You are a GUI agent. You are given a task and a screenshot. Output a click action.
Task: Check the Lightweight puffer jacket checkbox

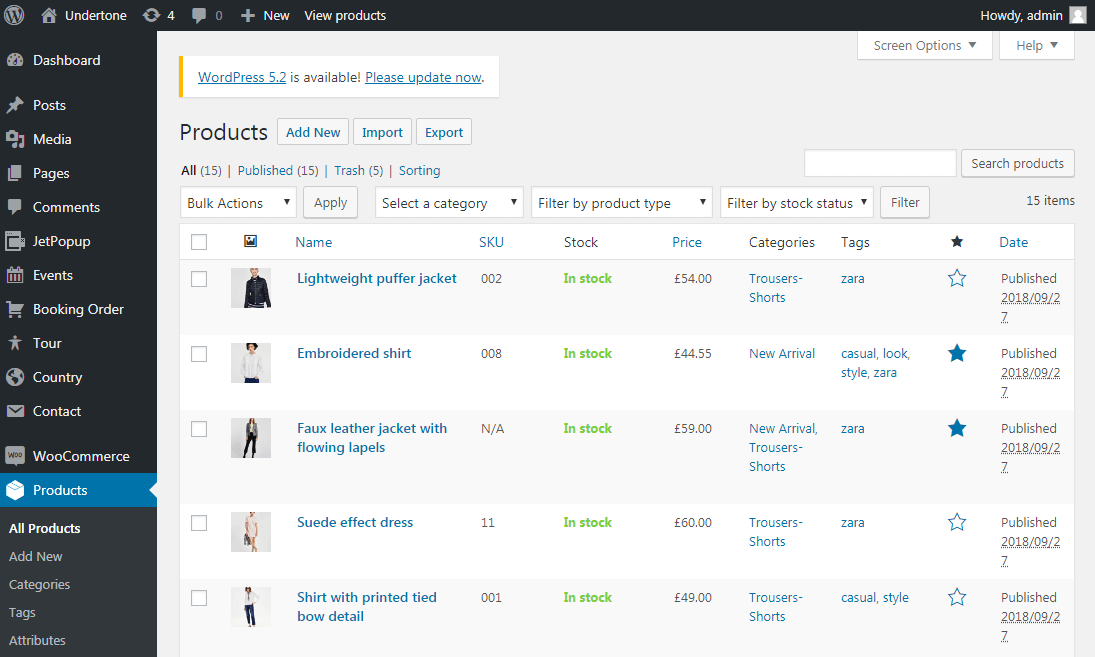coord(199,279)
